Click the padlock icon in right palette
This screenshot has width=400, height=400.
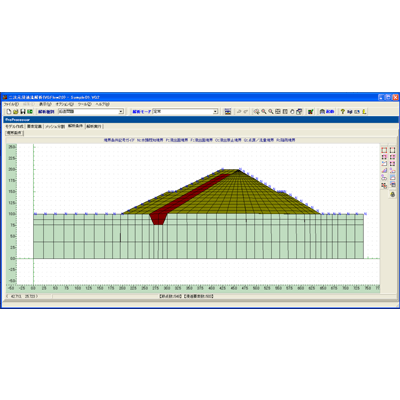(393, 195)
